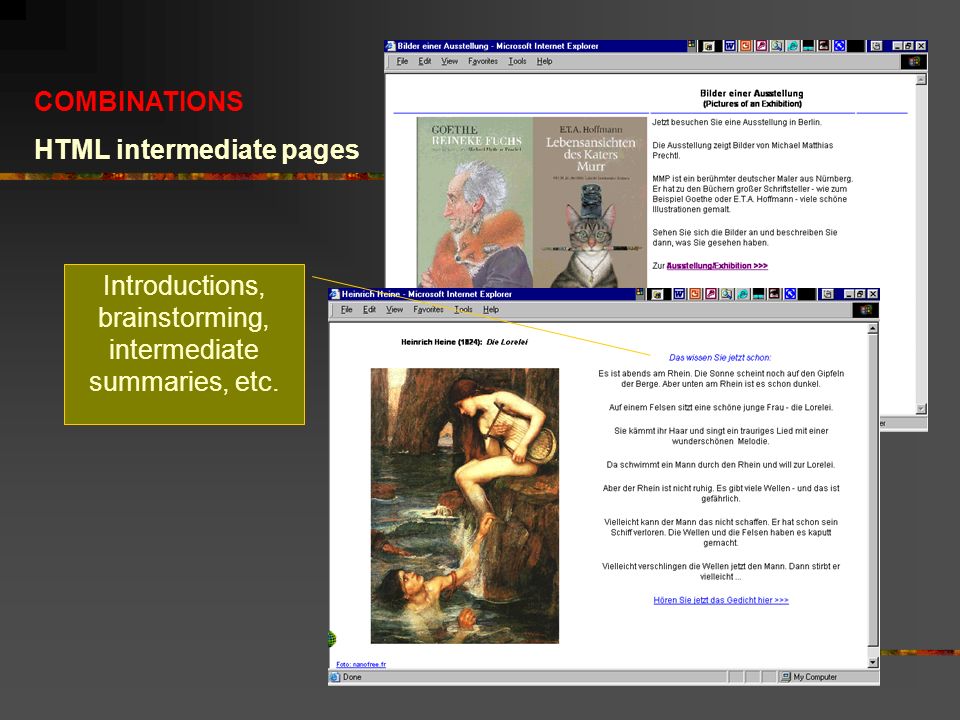Open Edit menu in Heinrich Heine window
Screen dimensions: 960x720
(x=369, y=310)
